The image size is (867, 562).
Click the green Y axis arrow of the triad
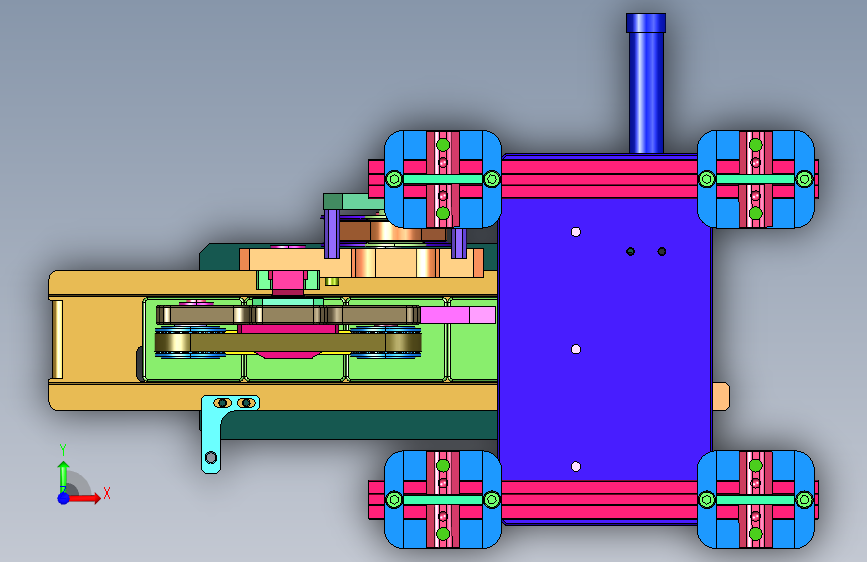[x=63, y=474]
